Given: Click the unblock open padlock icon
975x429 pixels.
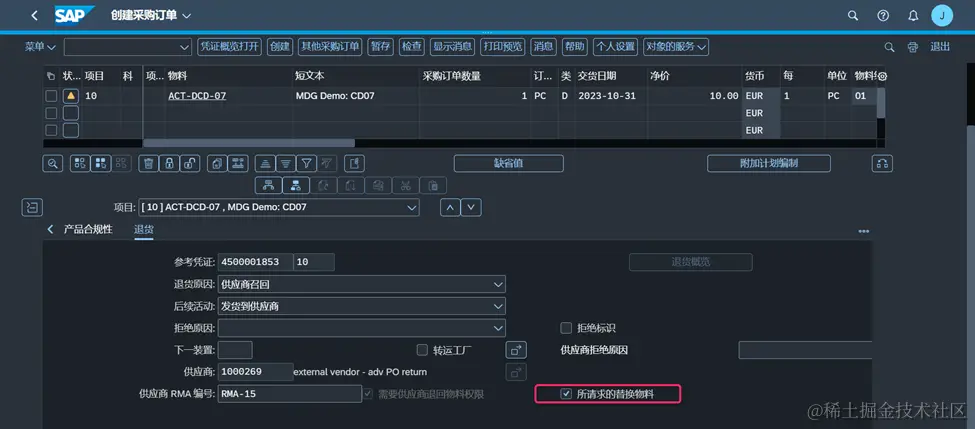Looking at the screenshot, I should click(x=190, y=164).
